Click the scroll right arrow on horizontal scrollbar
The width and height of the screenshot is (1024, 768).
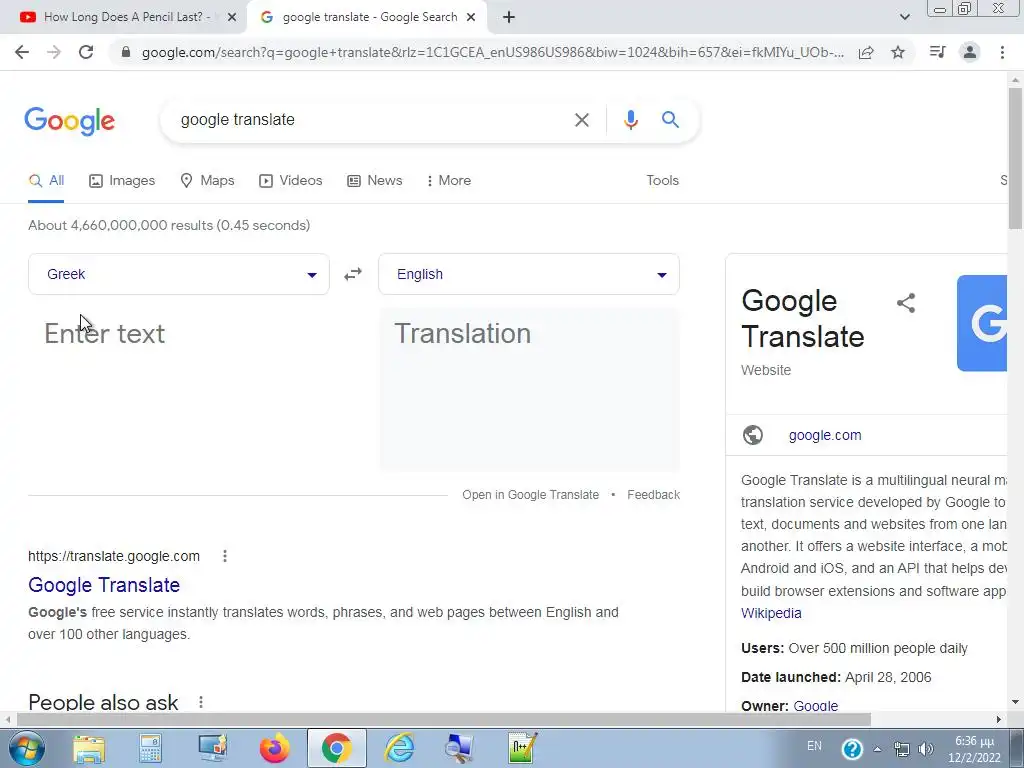tap(999, 719)
